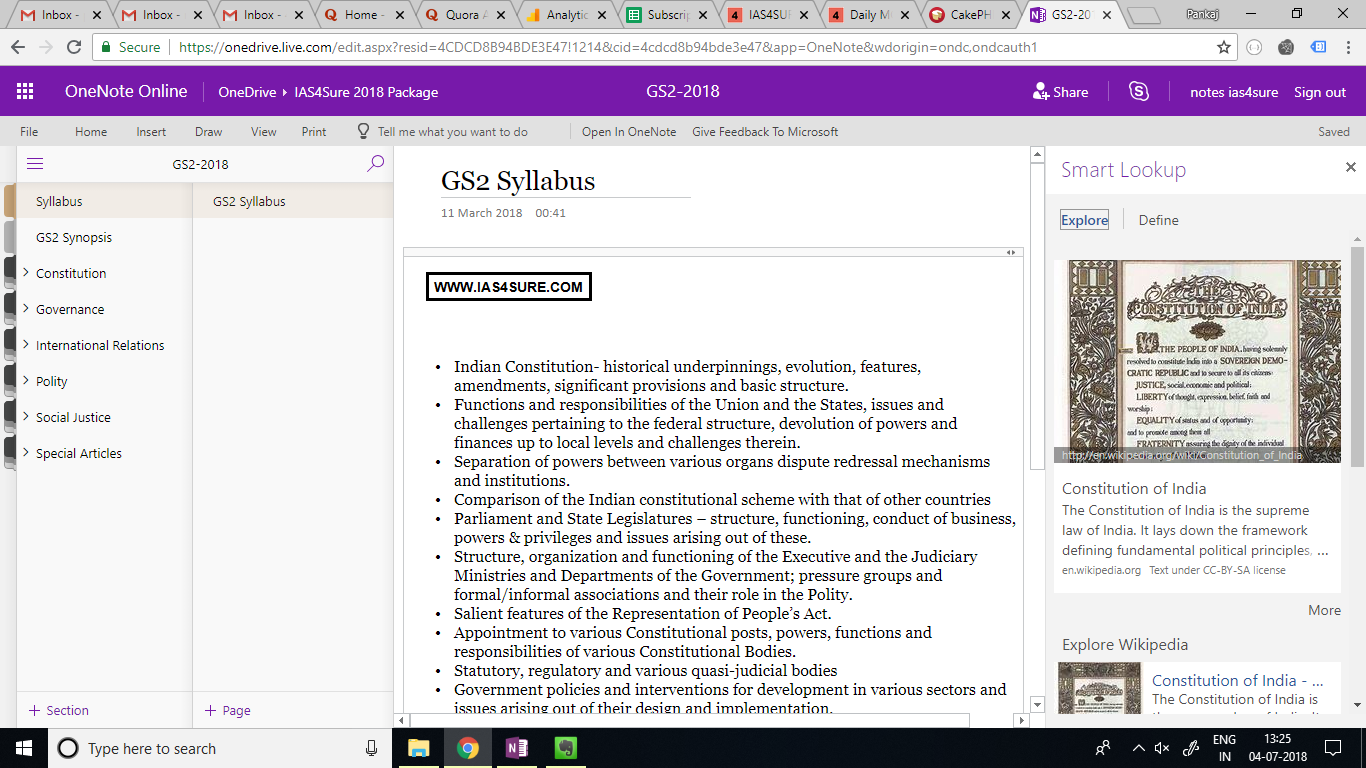Expand the International Relations section
The height and width of the screenshot is (768, 1366).
(26, 345)
